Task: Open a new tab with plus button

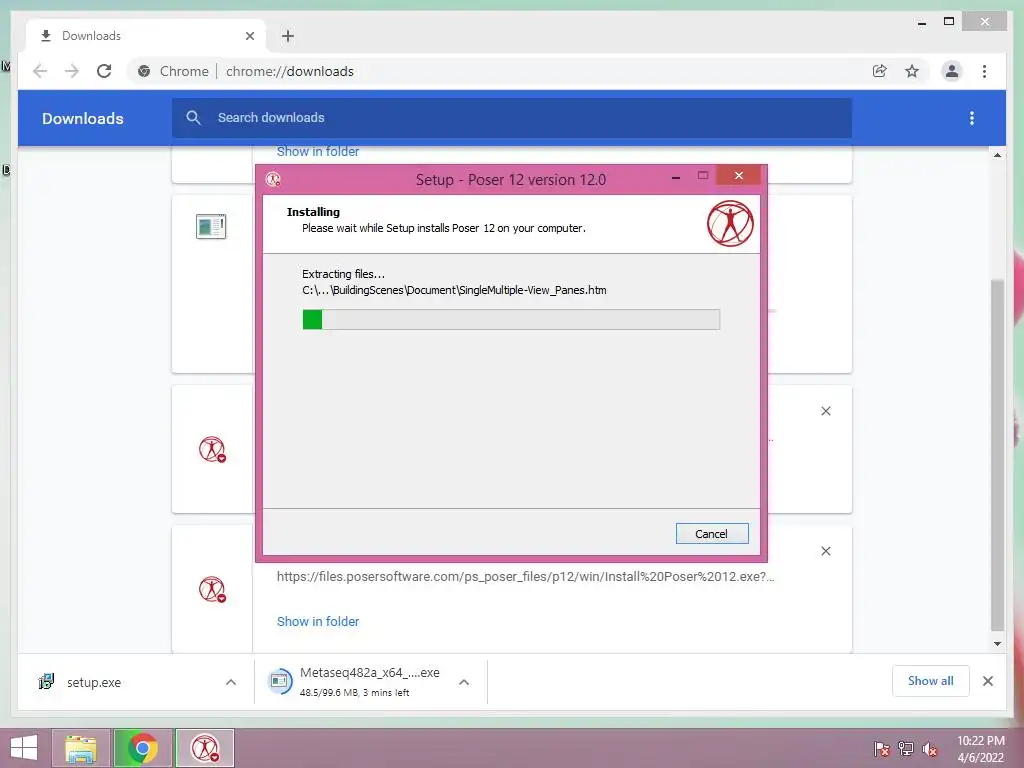Action: 288,36
